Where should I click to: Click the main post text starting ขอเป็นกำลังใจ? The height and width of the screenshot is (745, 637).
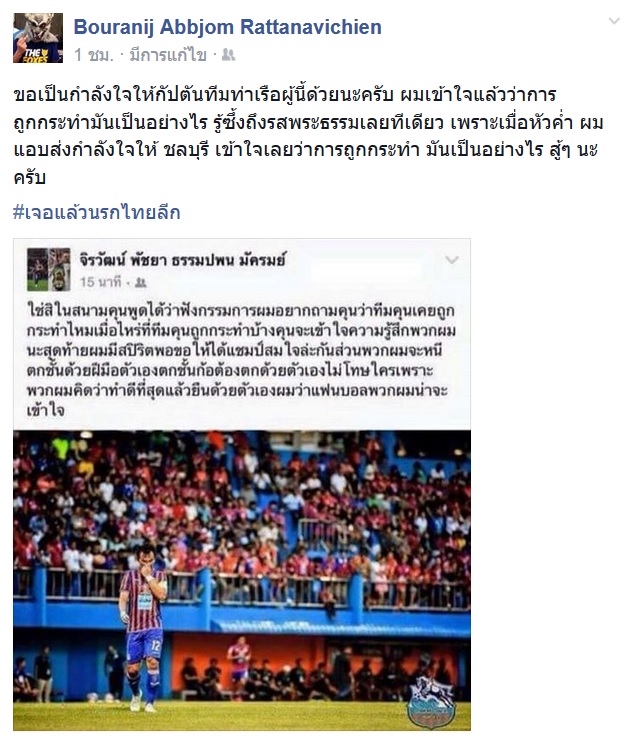pos(309,135)
